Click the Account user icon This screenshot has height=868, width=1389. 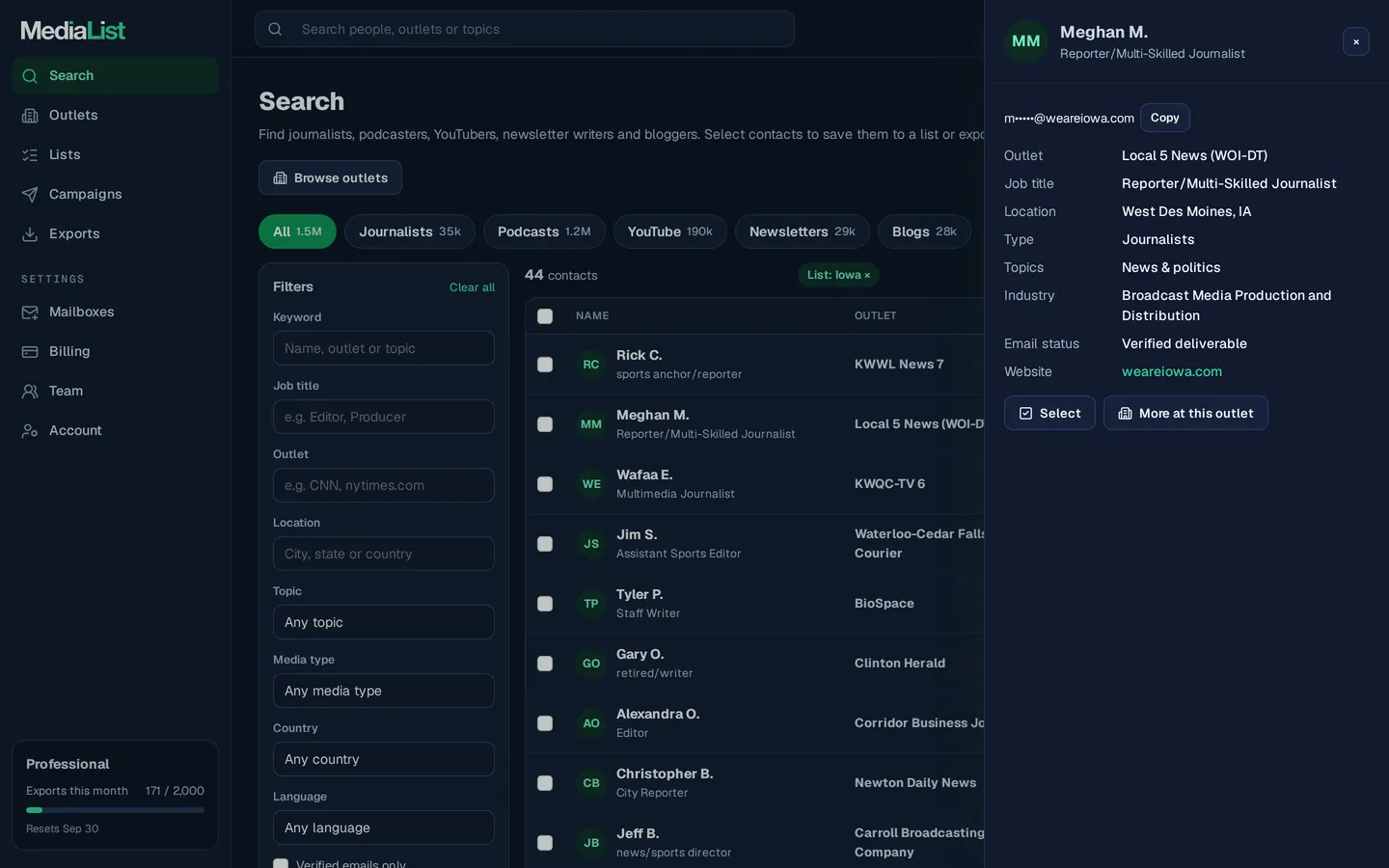click(30, 431)
